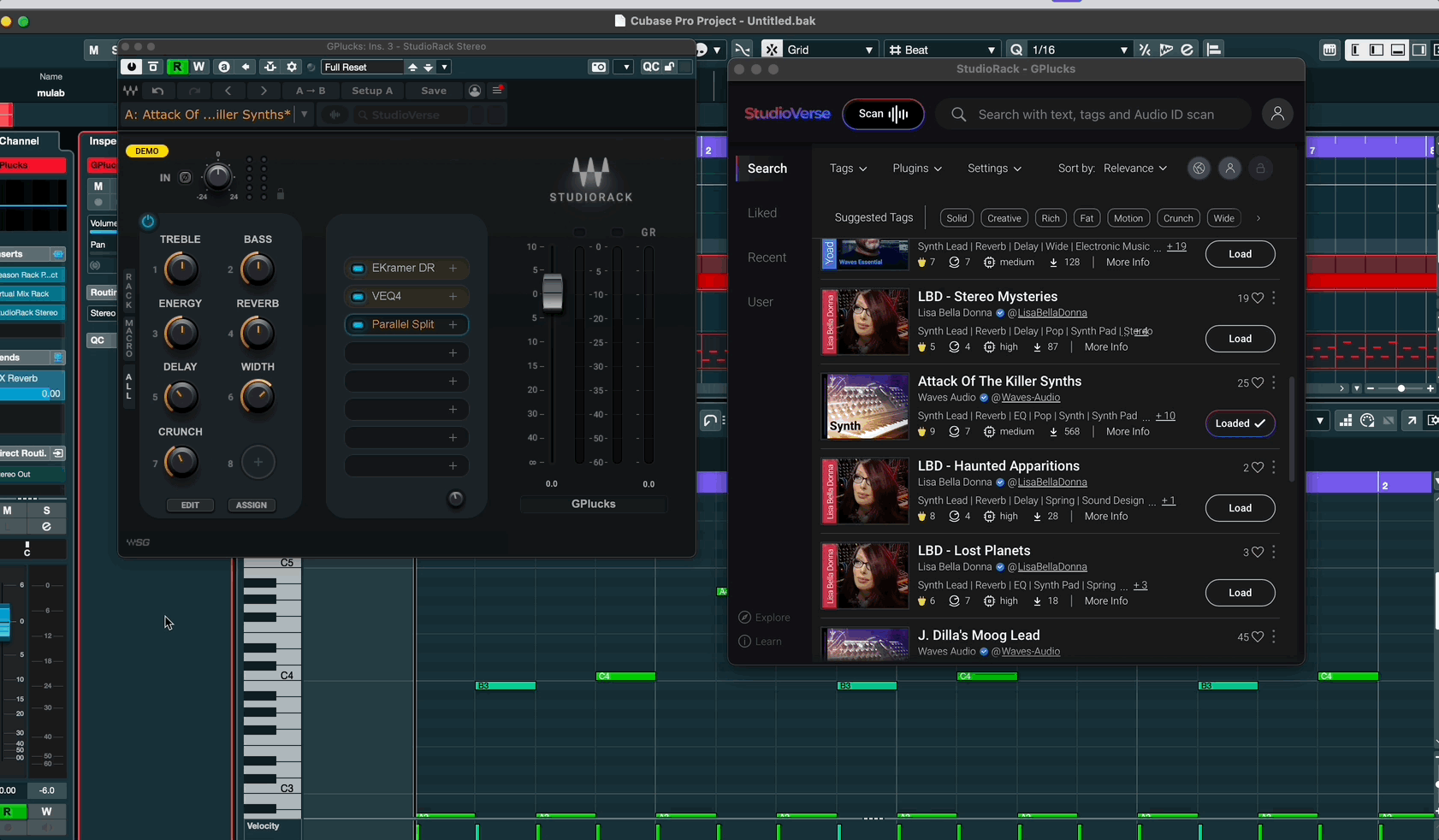
Task: Open the plugin settings gear icon
Action: [x=292, y=67]
